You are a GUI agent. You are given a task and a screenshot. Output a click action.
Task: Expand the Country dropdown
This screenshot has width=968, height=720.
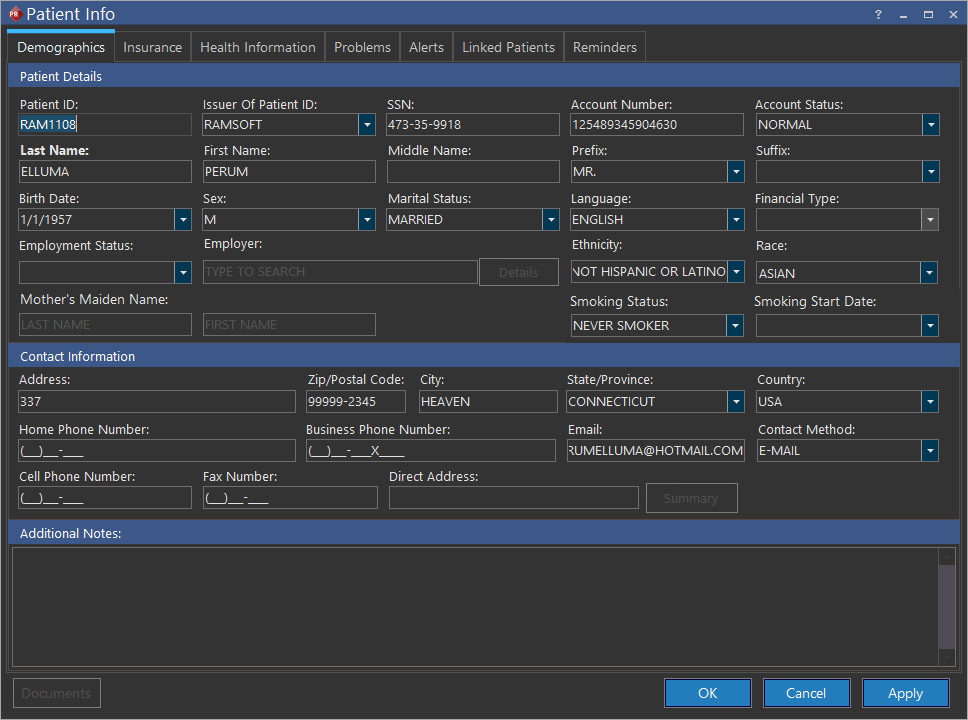930,401
